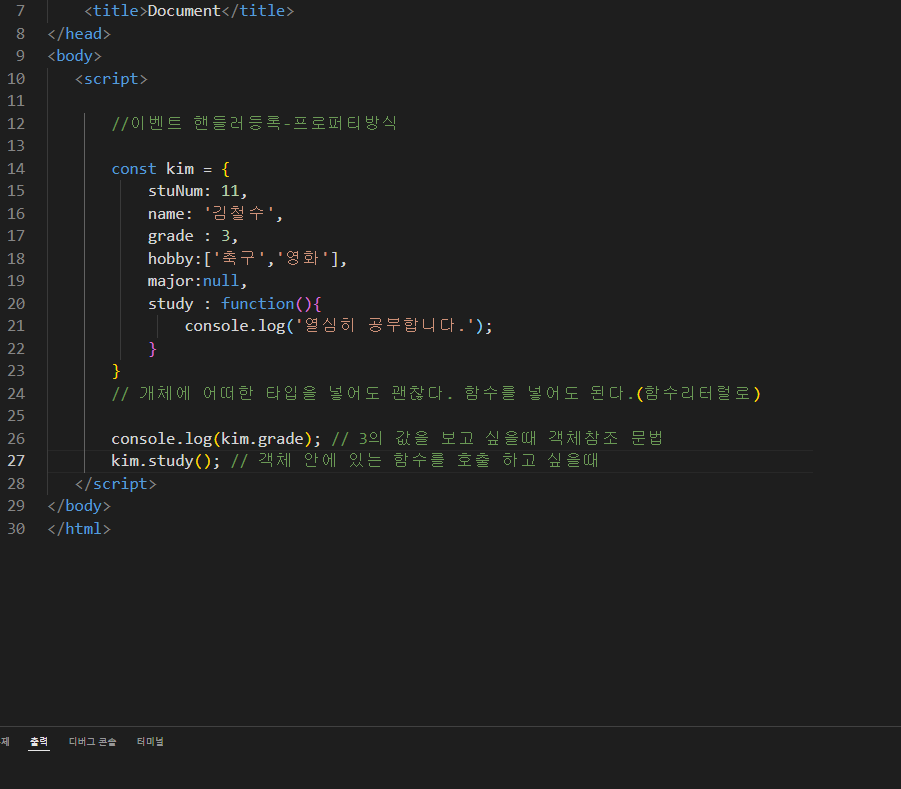Click the major property name
This screenshot has width=901, height=789.
coord(171,281)
